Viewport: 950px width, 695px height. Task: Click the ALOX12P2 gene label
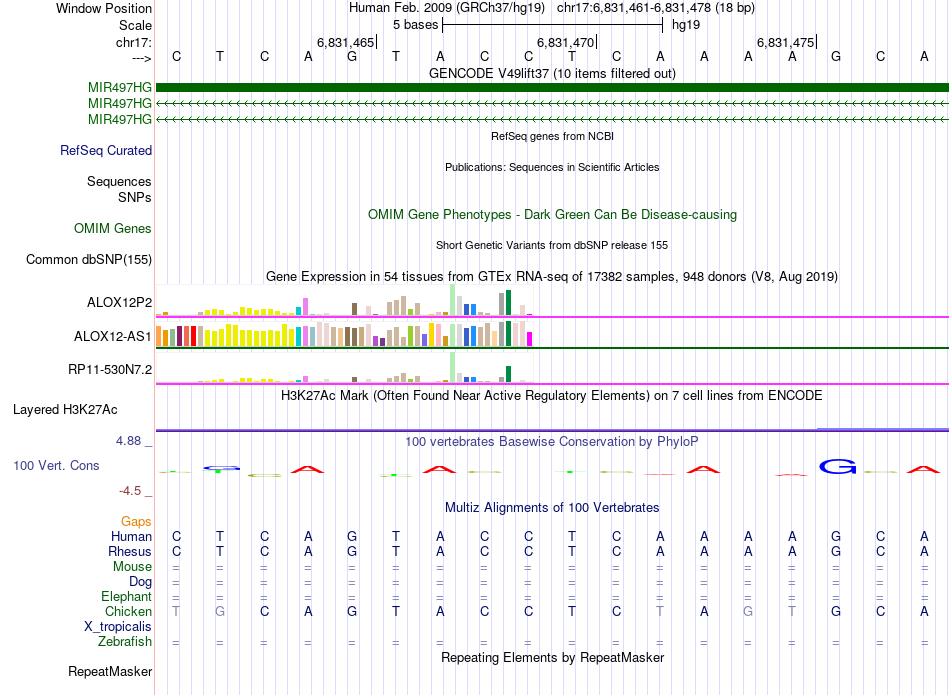click(119, 302)
